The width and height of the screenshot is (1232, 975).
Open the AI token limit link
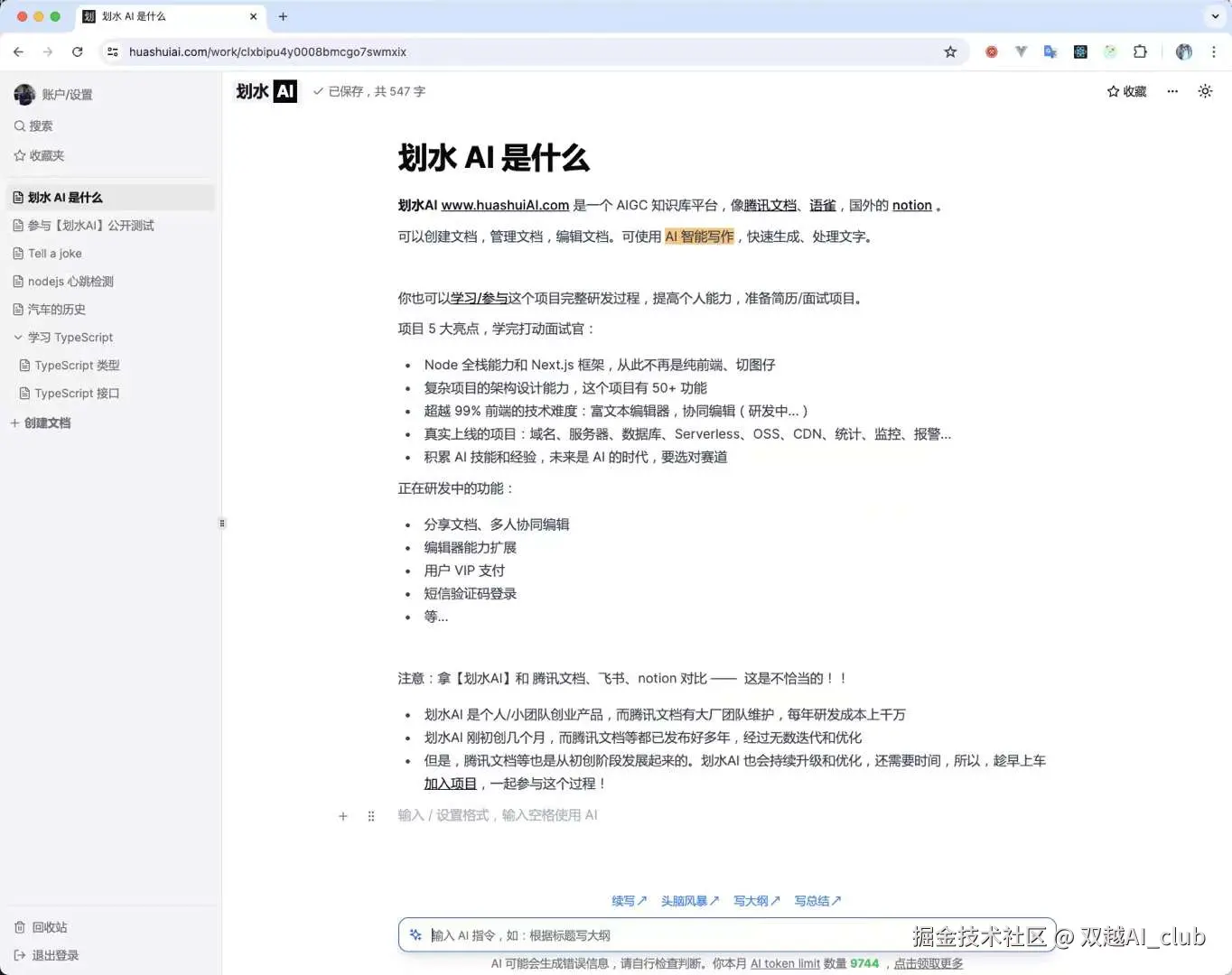785,963
